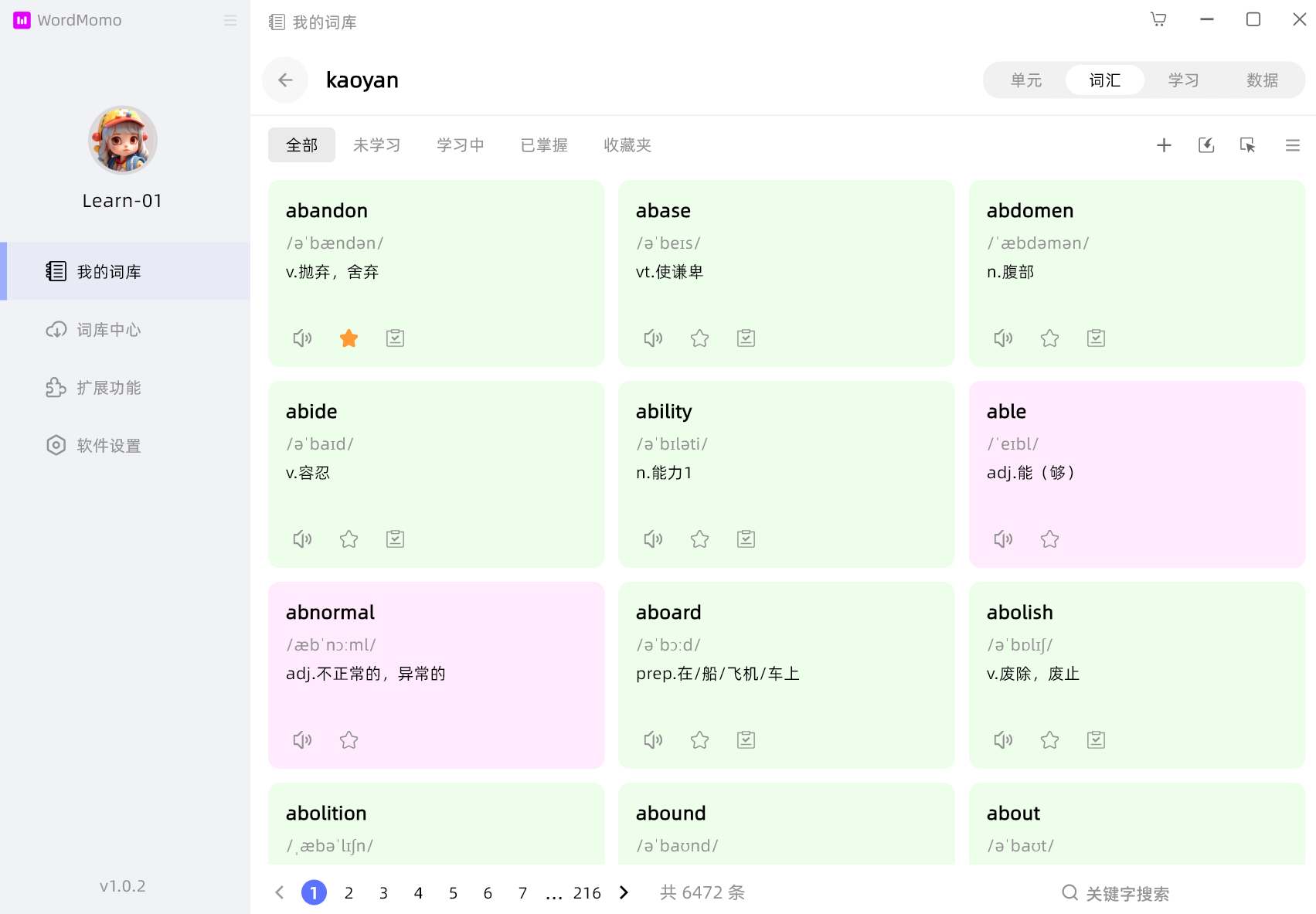Add a new word with plus icon
The width and height of the screenshot is (1316, 914).
1164,145
